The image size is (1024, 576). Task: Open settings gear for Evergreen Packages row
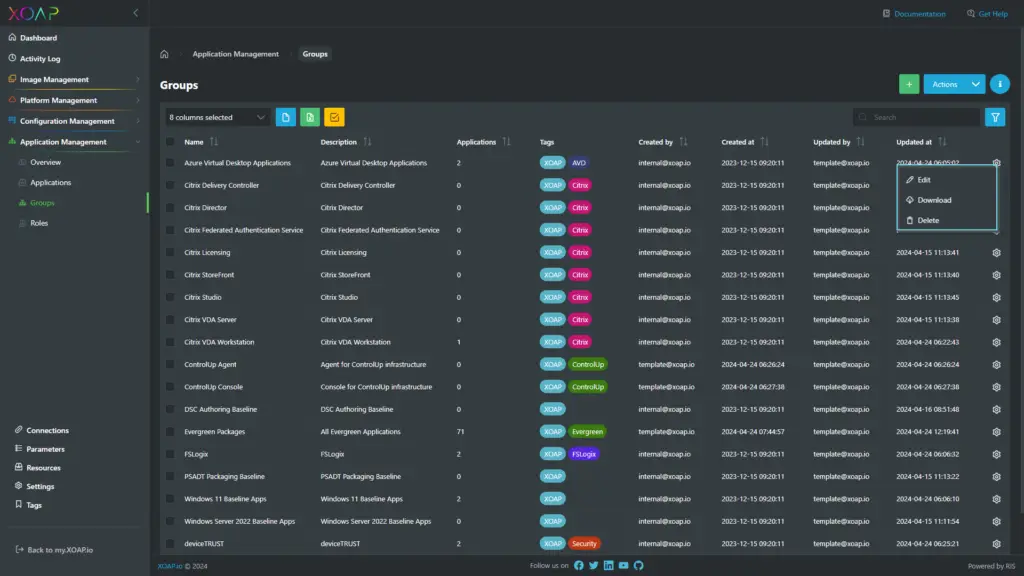tap(996, 432)
